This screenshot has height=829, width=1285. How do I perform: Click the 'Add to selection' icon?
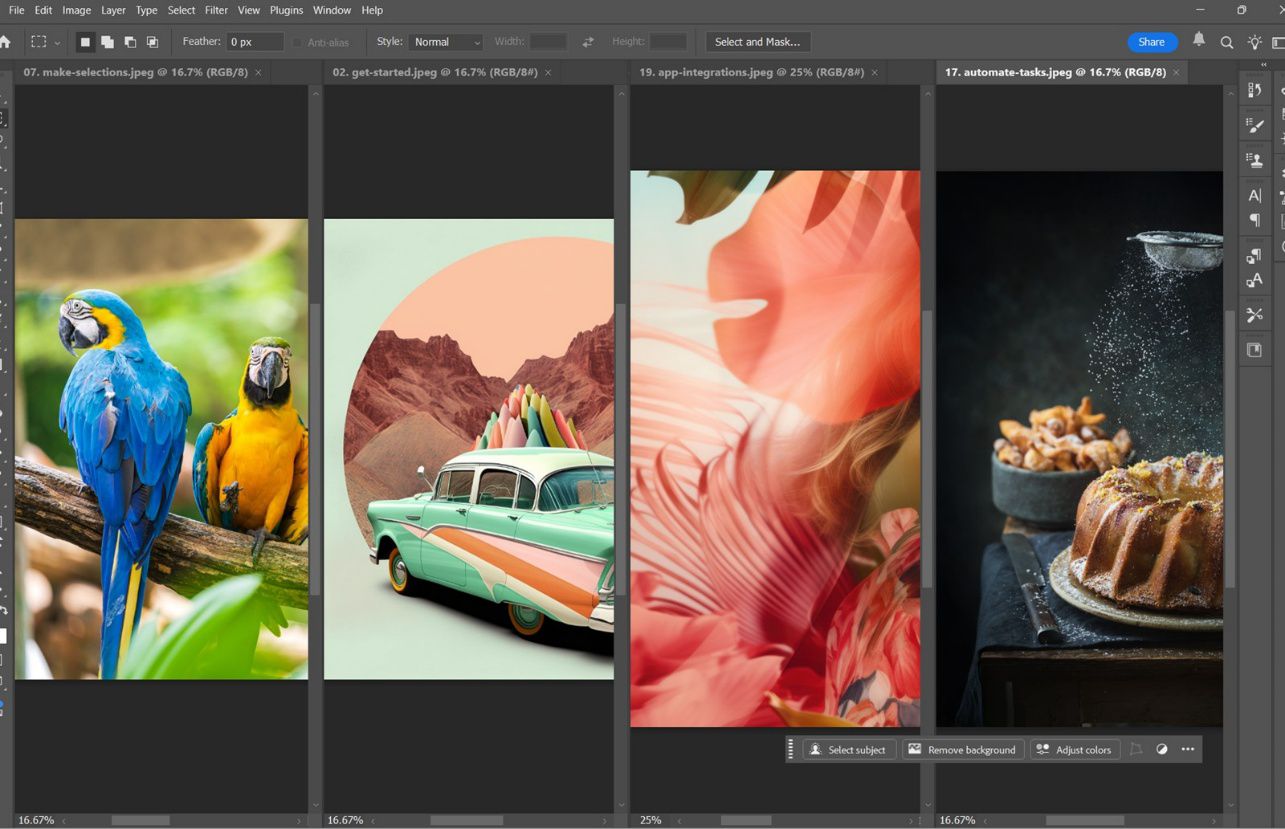(107, 42)
